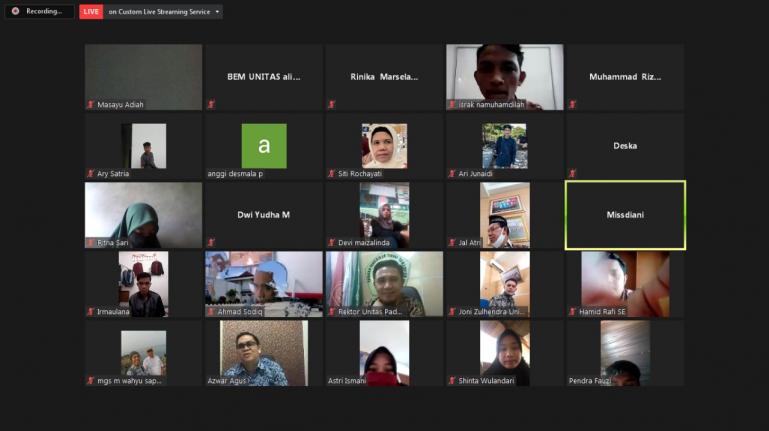Click muted mic icon beside Masayu Adiah
This screenshot has height=431, width=769.
(91, 104)
